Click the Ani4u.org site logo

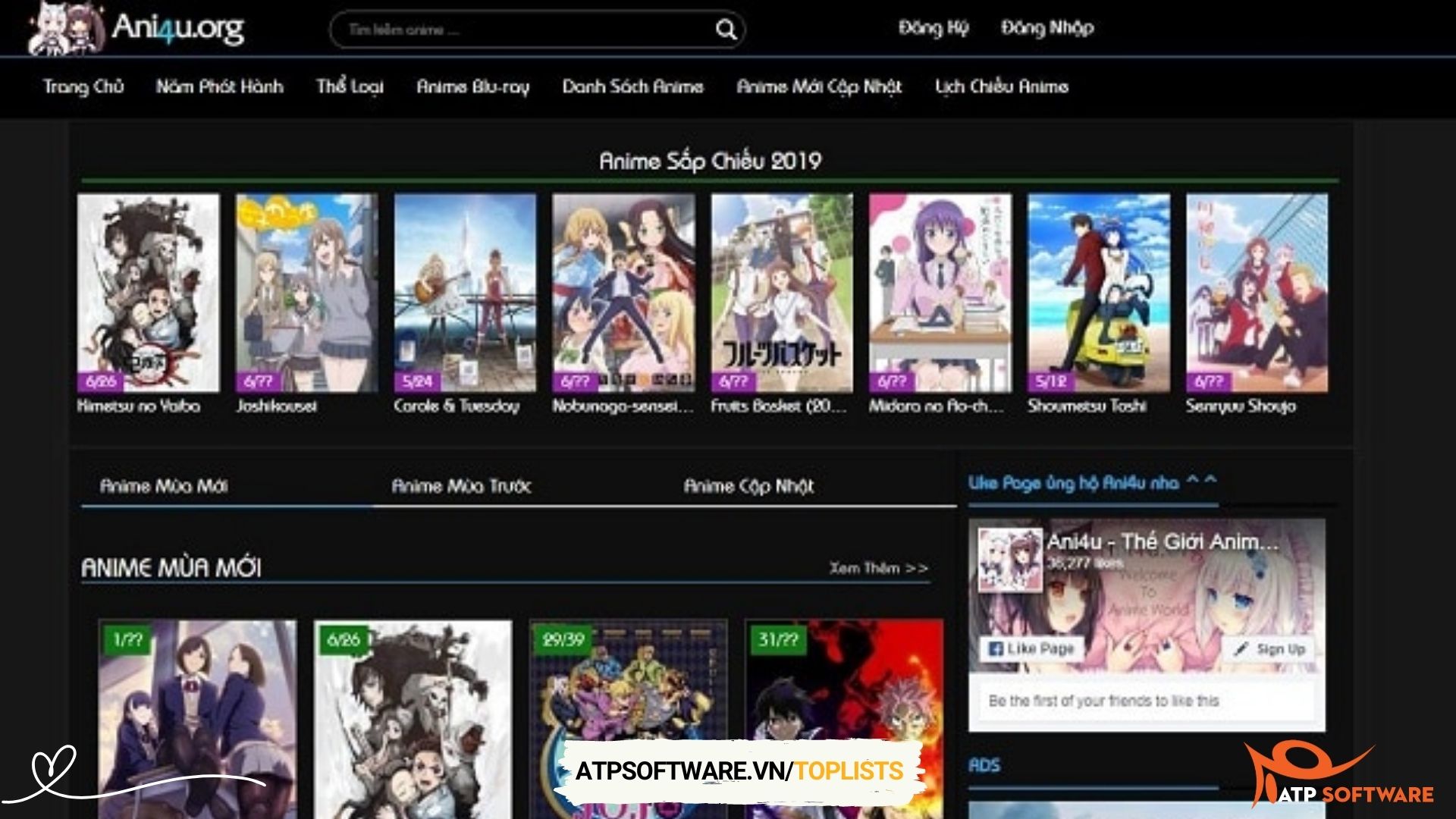[136, 29]
